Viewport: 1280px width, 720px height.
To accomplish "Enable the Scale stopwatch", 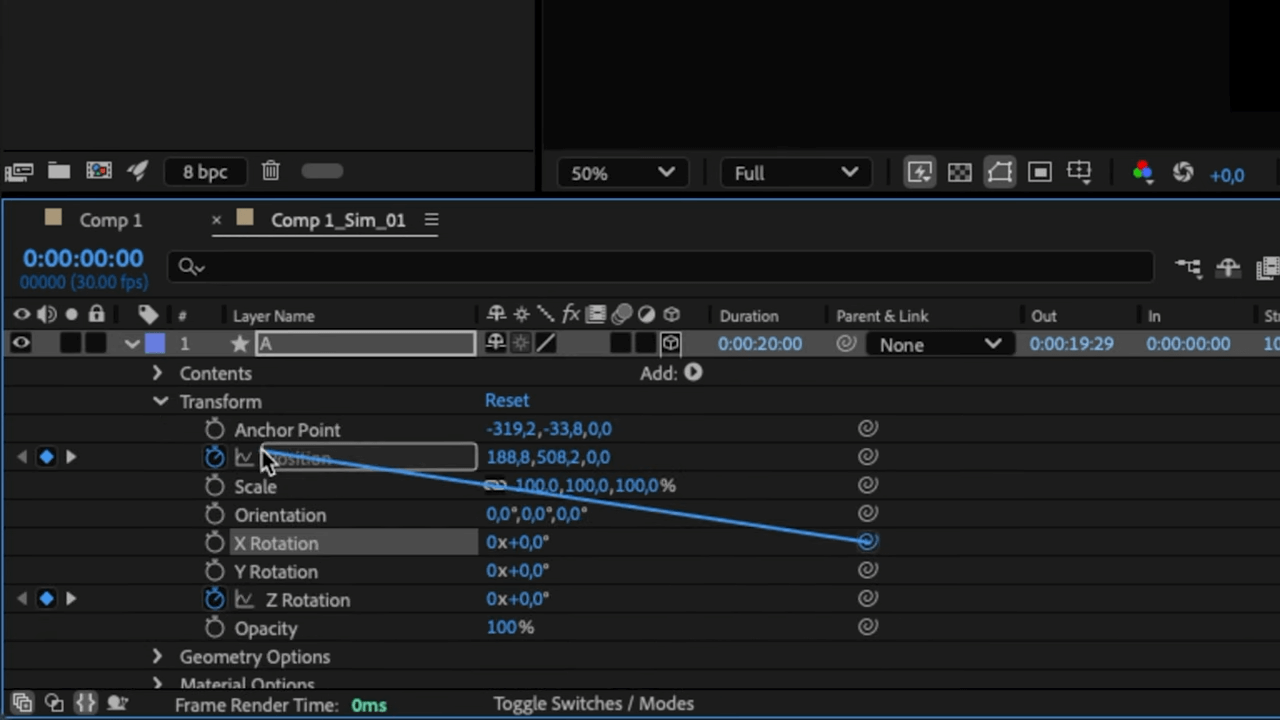I will pyautogui.click(x=214, y=486).
